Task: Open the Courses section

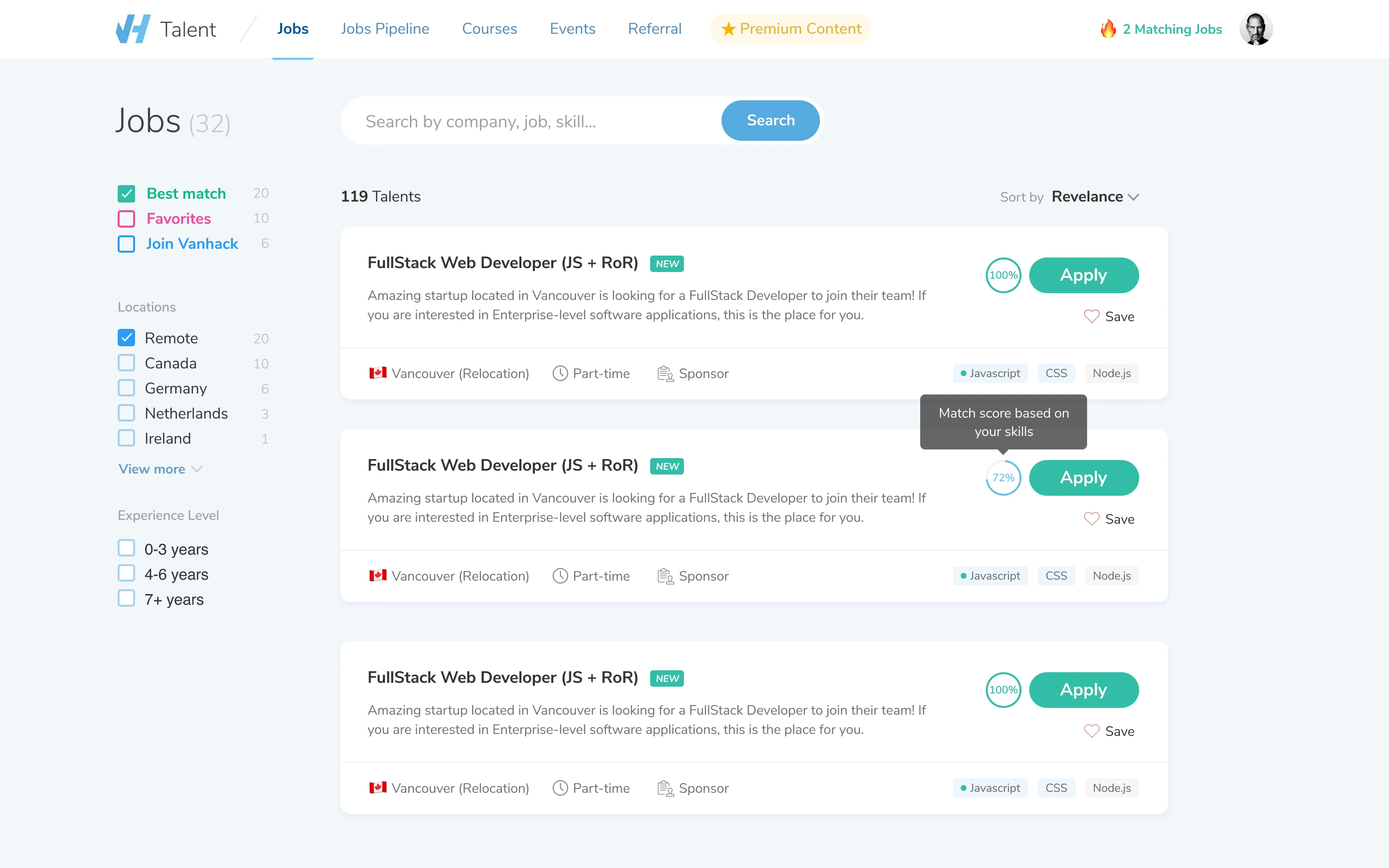Action: [489, 28]
